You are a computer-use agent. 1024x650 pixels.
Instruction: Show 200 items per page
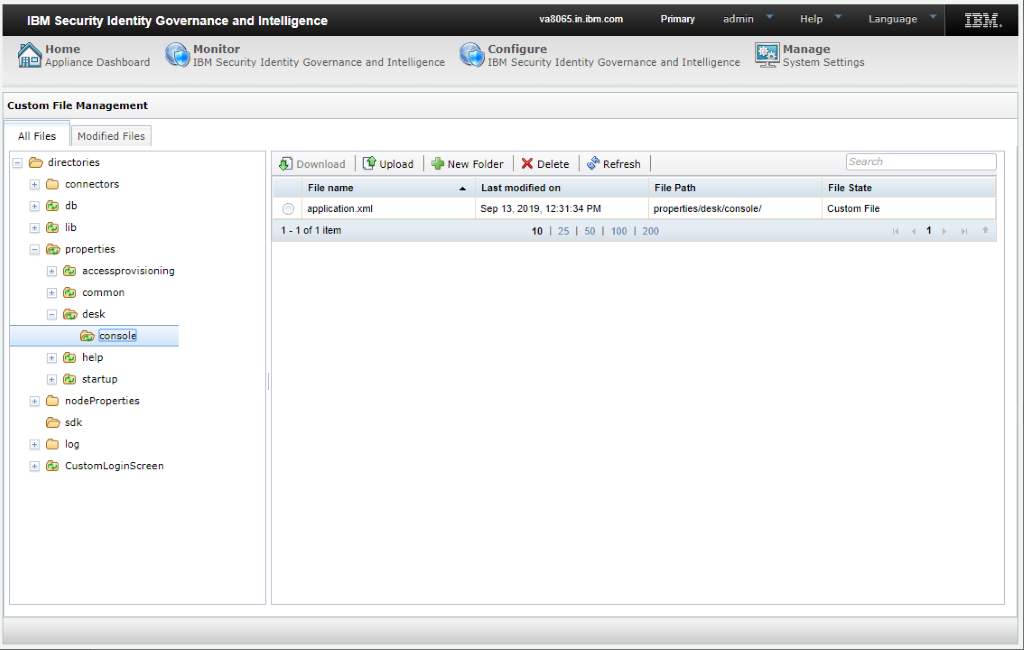point(650,231)
